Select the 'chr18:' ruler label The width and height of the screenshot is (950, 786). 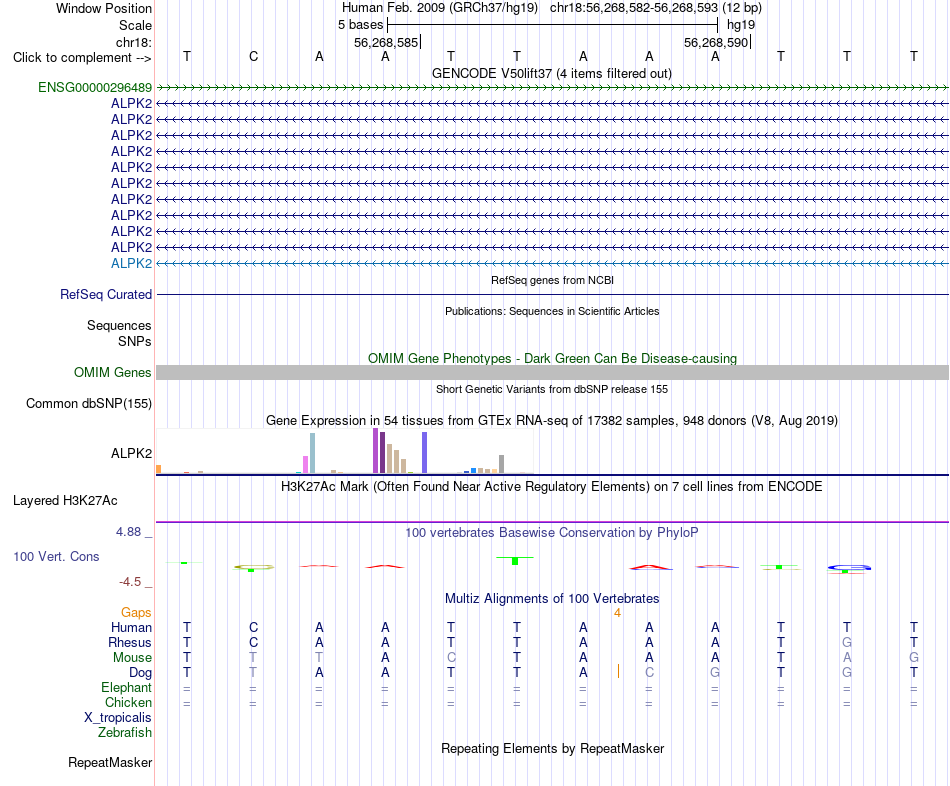134,42
